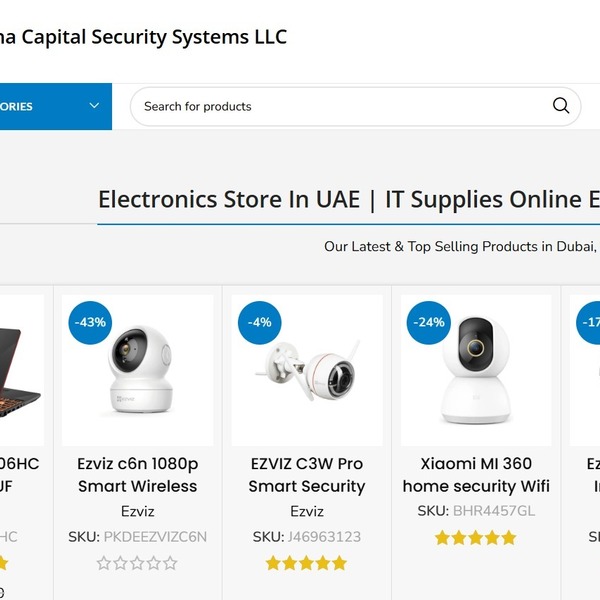Click the five-star rating under EZVIZ C3W Pro
Image resolution: width=600 pixels, height=600 pixels.
click(306, 563)
